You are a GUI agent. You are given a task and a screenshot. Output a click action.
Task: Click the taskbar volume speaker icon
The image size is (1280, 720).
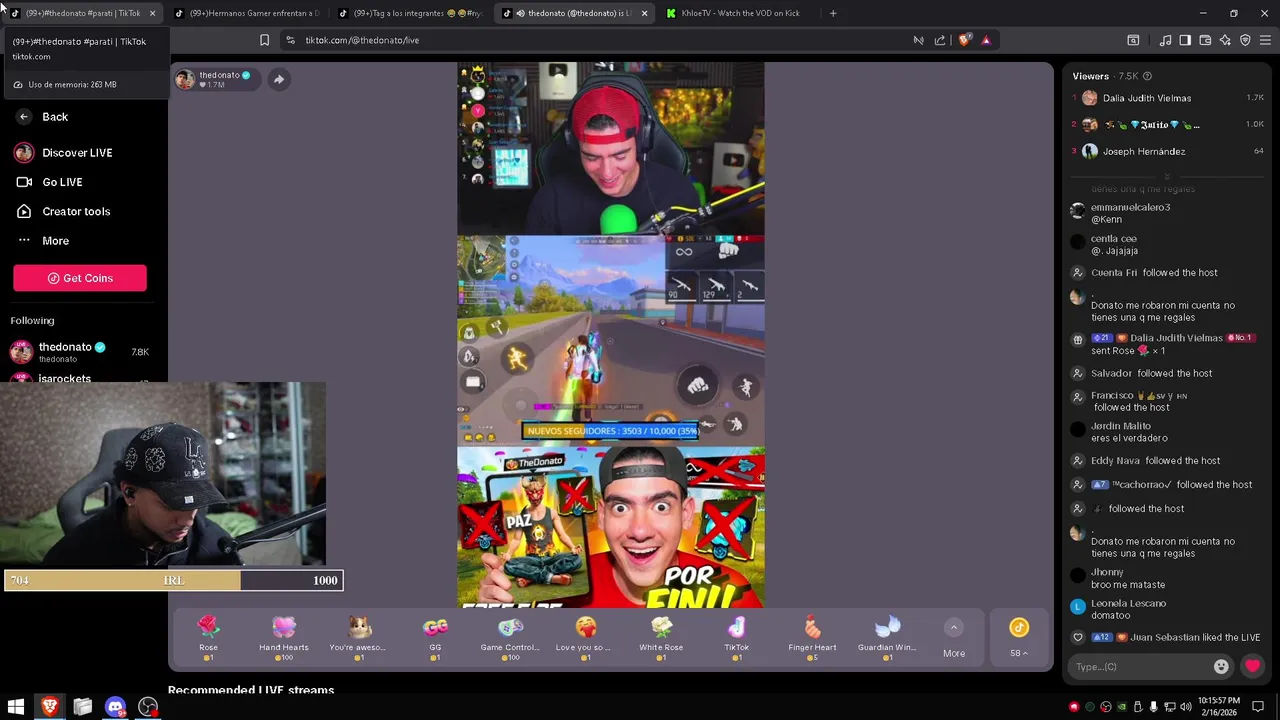pos(1185,707)
